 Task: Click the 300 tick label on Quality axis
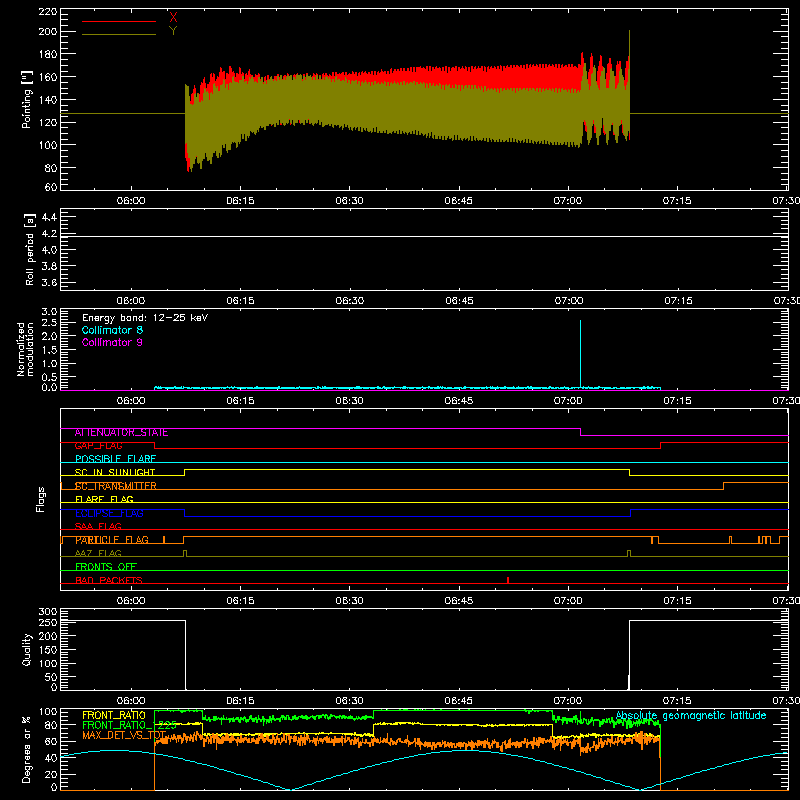[47, 612]
